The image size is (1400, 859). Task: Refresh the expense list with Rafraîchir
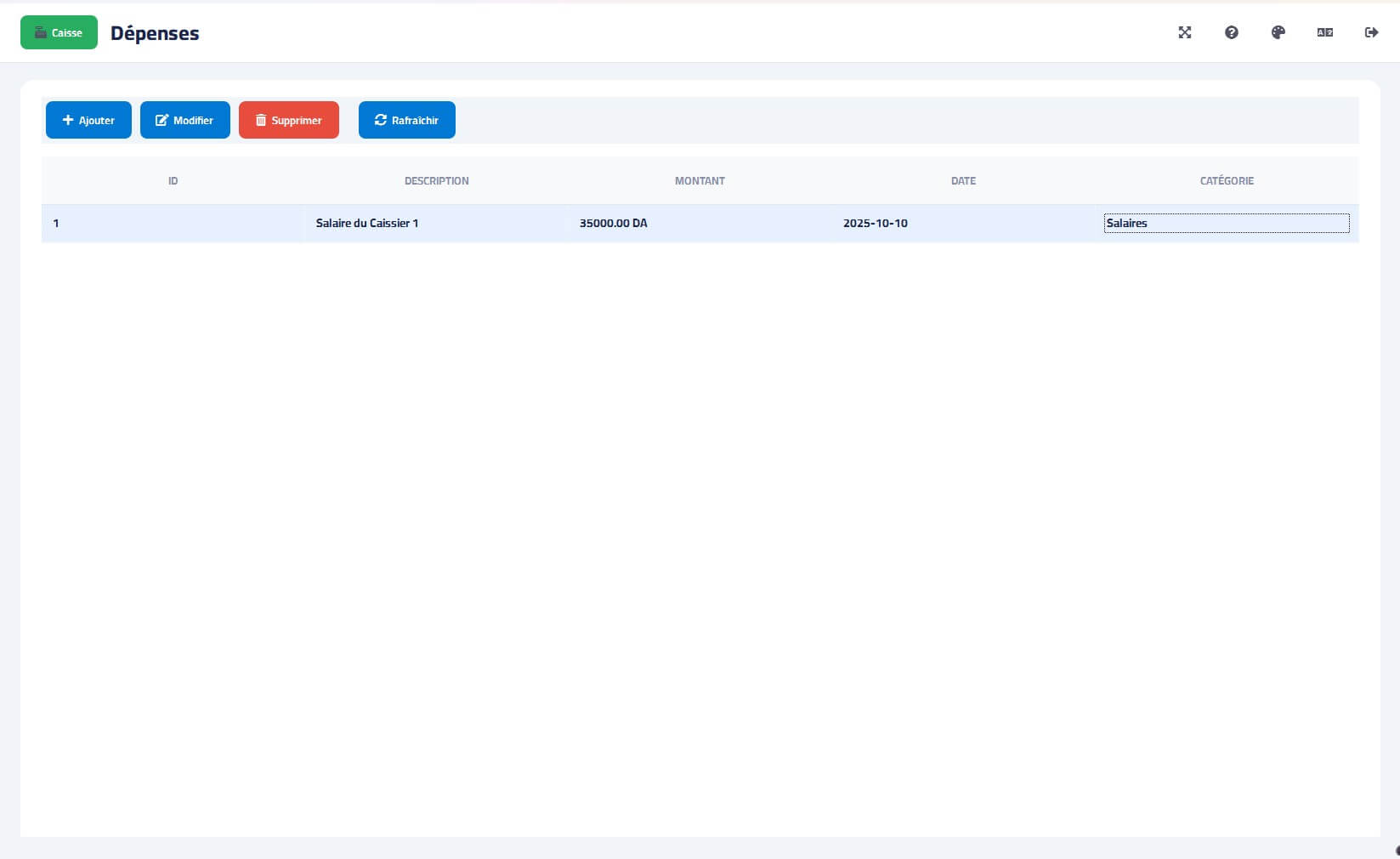pyautogui.click(x=406, y=120)
